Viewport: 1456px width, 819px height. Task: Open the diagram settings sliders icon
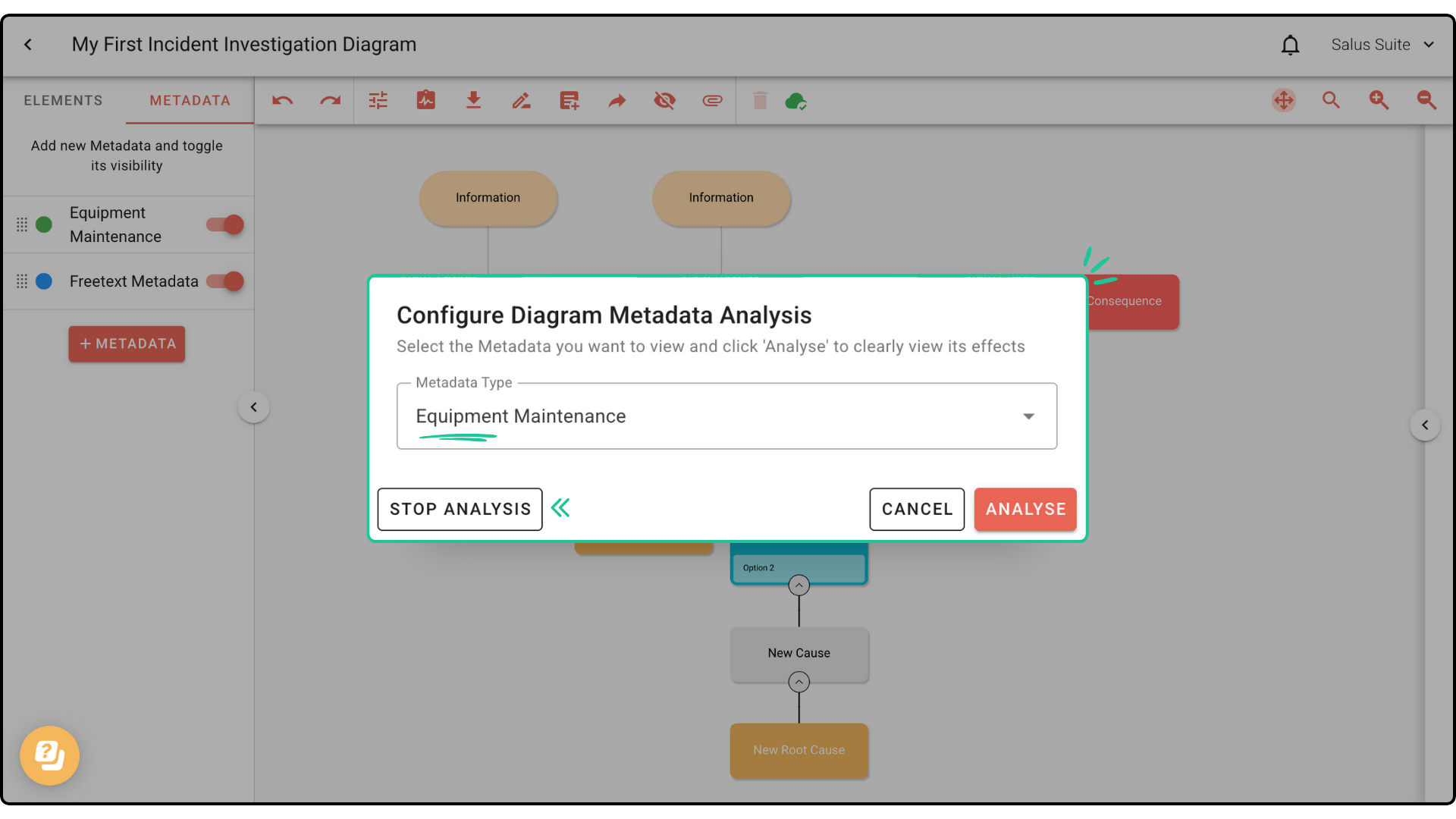378,101
